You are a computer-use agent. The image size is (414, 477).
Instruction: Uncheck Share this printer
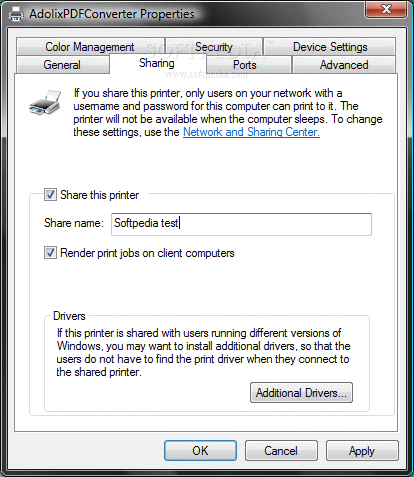pyautogui.click(x=50, y=195)
